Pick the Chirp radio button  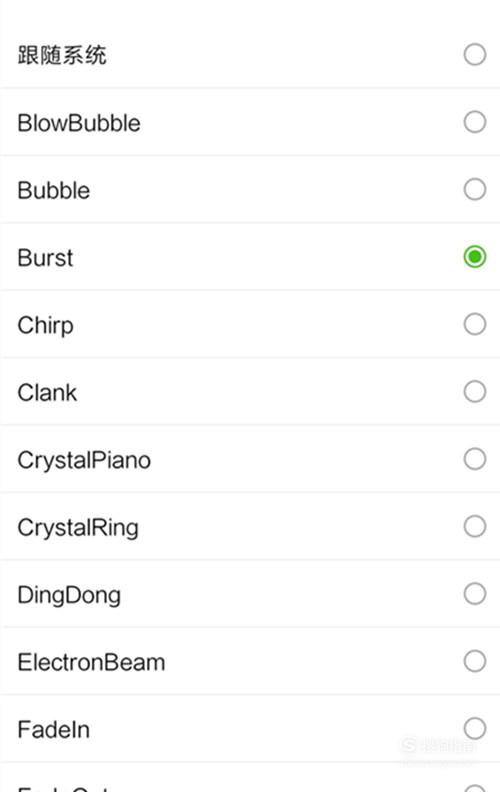[x=475, y=324]
